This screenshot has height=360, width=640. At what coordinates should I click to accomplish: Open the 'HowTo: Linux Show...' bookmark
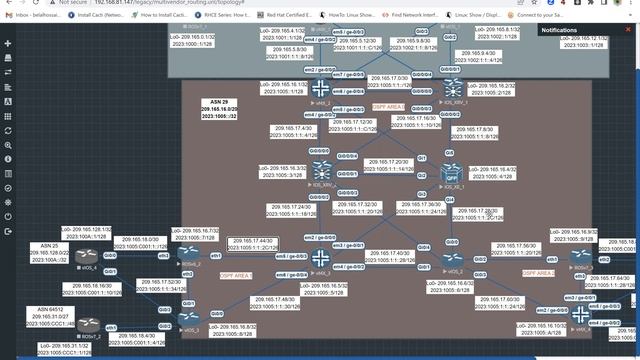pos(347,15)
